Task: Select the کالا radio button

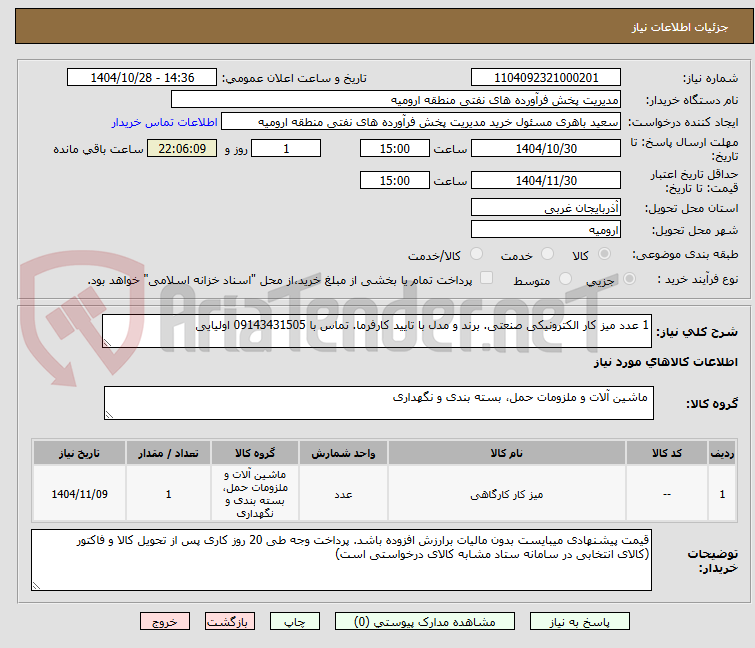Action: click(604, 254)
